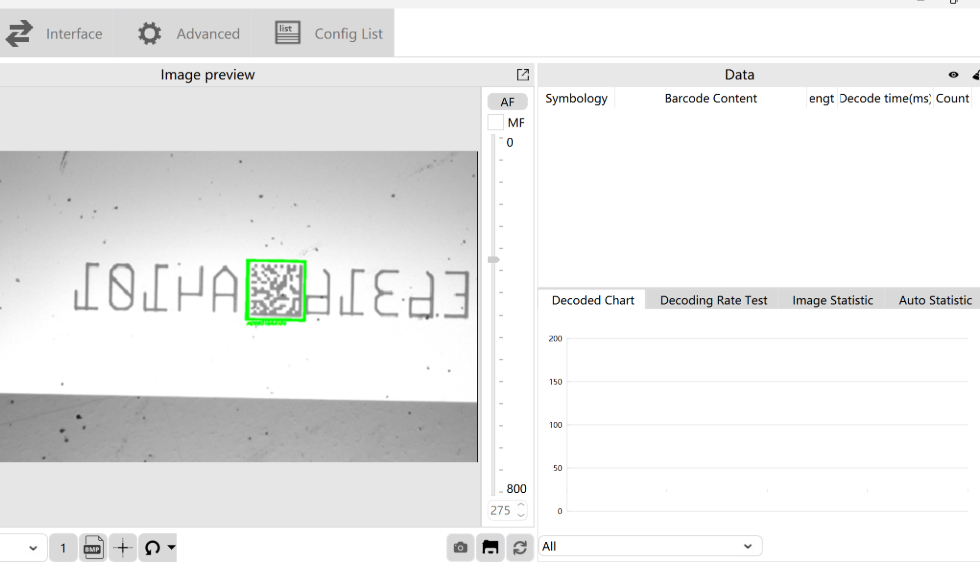Click the Symbology column header

click(x=576, y=98)
